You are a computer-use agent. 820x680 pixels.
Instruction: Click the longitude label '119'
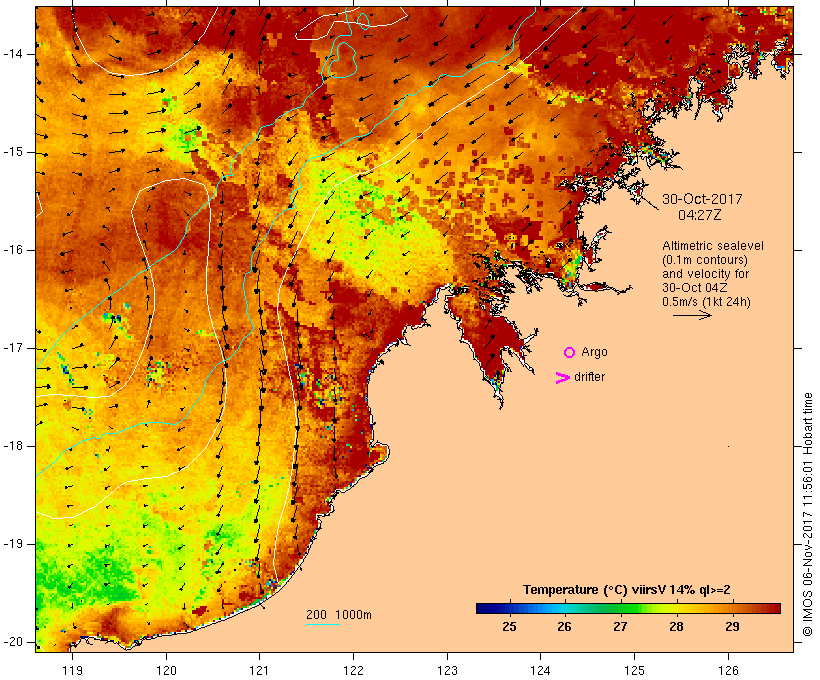click(72, 670)
